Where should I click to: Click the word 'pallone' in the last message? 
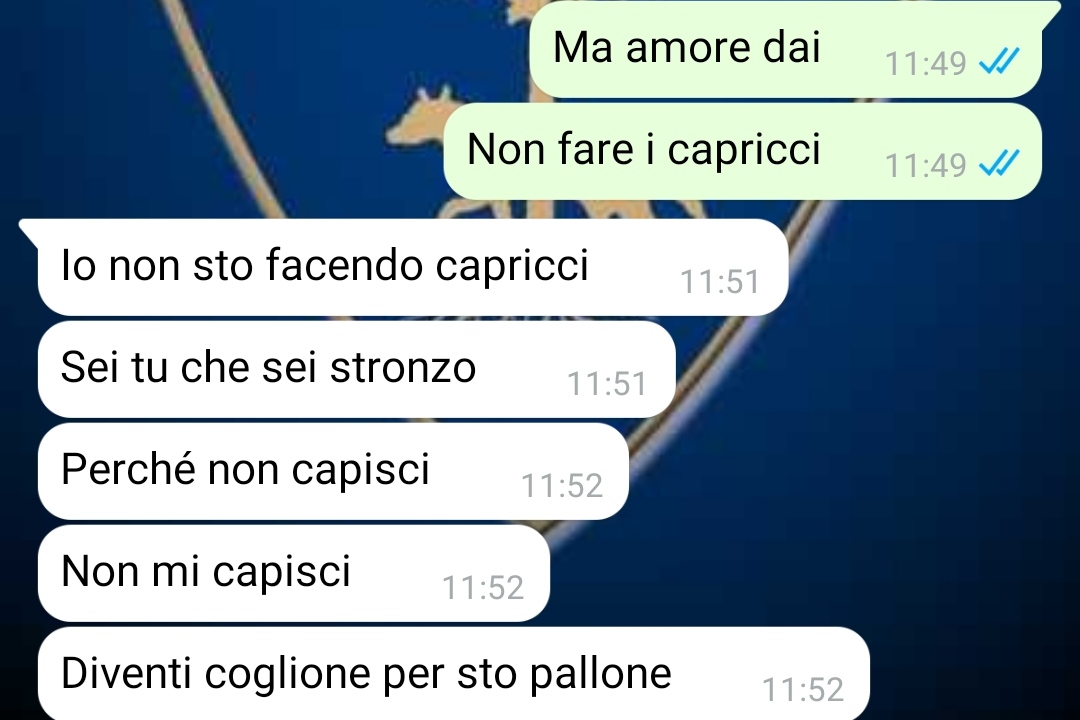(x=600, y=675)
